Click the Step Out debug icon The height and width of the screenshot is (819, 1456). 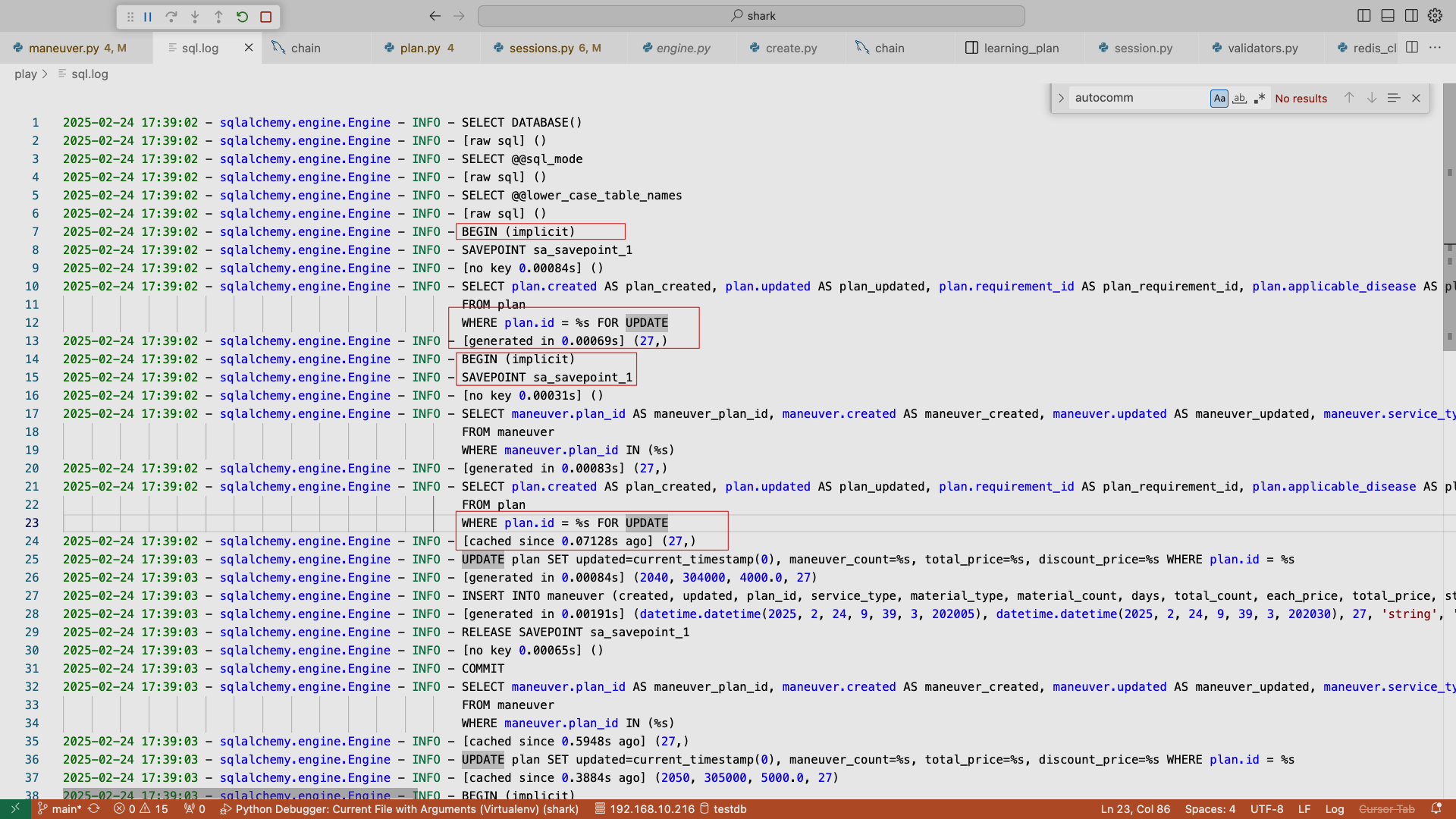218,16
